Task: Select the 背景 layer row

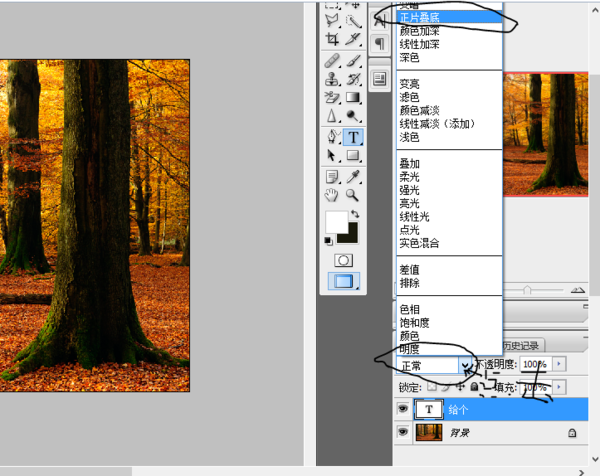Action: tap(491, 433)
